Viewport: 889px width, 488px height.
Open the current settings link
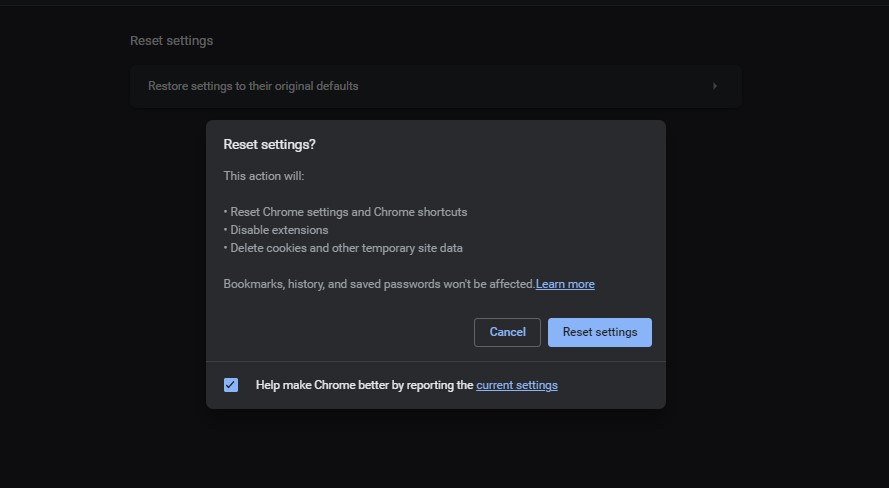tap(516, 385)
